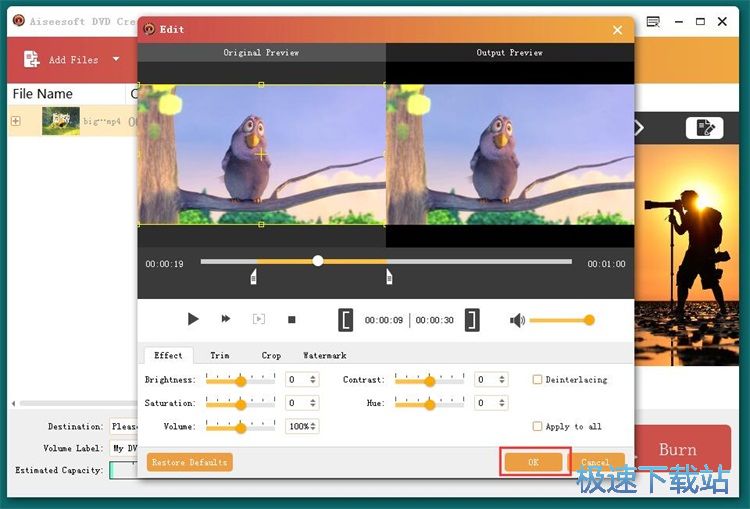
Task: Mute audio via the speaker icon
Action: [517, 320]
